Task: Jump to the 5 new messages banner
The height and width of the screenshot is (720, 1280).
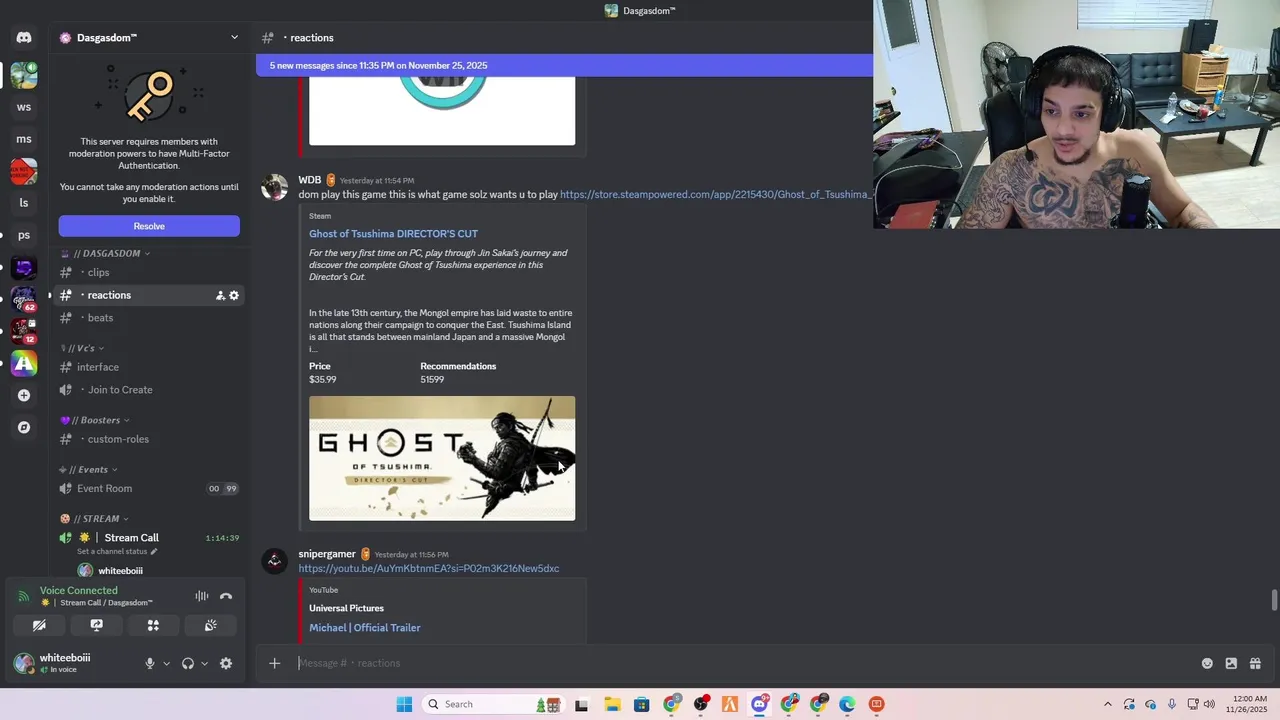Action: click(564, 65)
